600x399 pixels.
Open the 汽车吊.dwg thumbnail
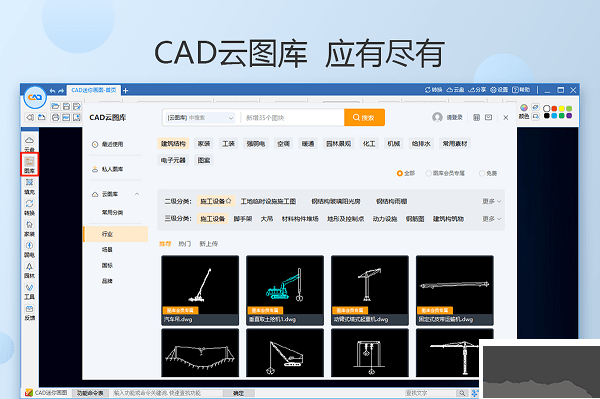pyautogui.click(x=200, y=290)
